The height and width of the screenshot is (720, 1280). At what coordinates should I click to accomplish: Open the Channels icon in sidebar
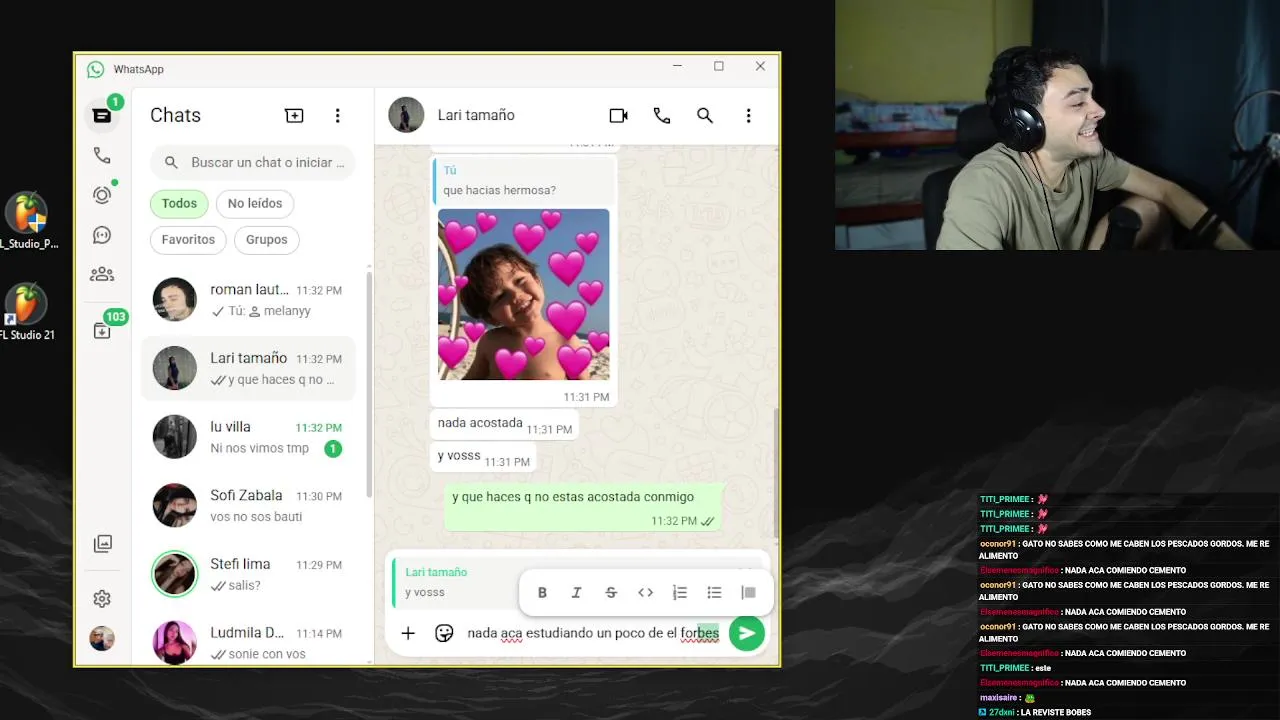(102, 235)
